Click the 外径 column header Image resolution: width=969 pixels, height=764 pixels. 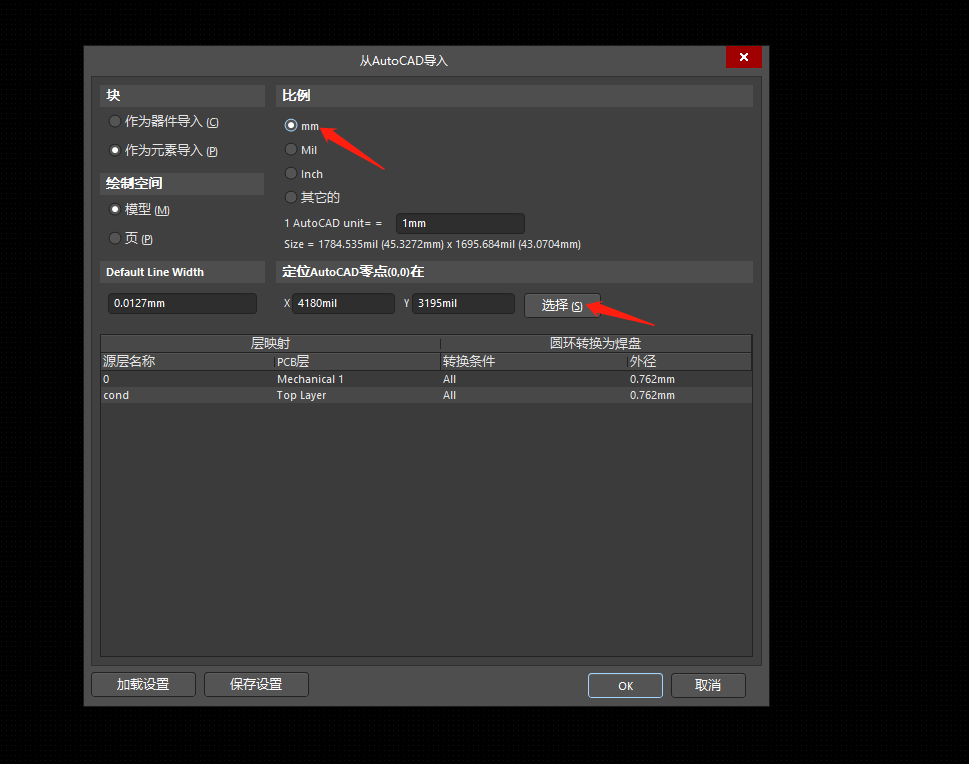[690, 361]
